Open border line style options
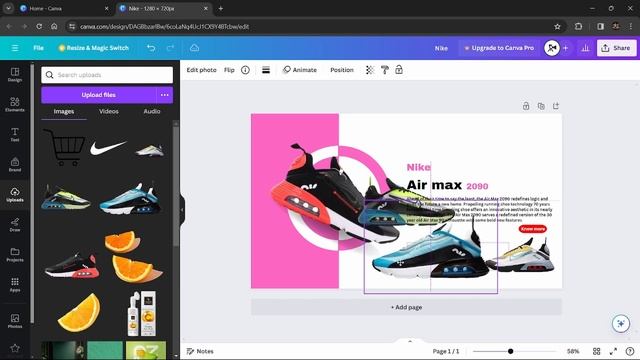This screenshot has height=360, width=640. click(x=266, y=70)
